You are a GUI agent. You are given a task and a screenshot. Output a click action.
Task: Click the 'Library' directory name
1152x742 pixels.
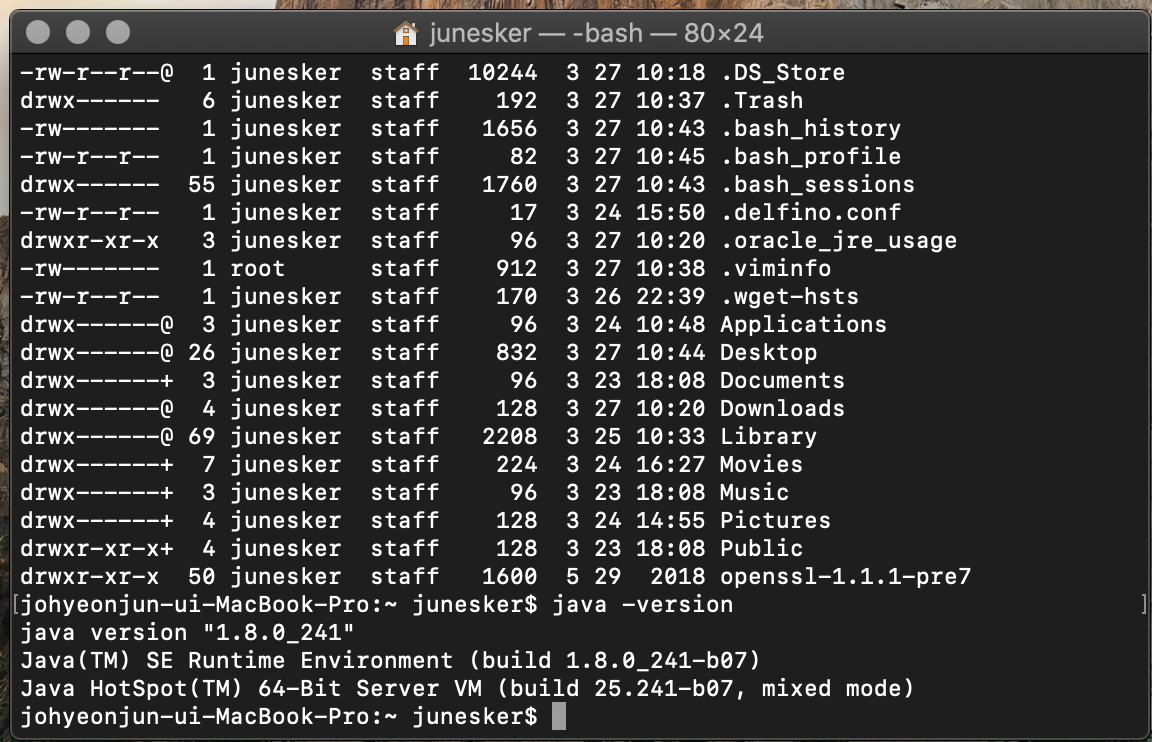768,436
